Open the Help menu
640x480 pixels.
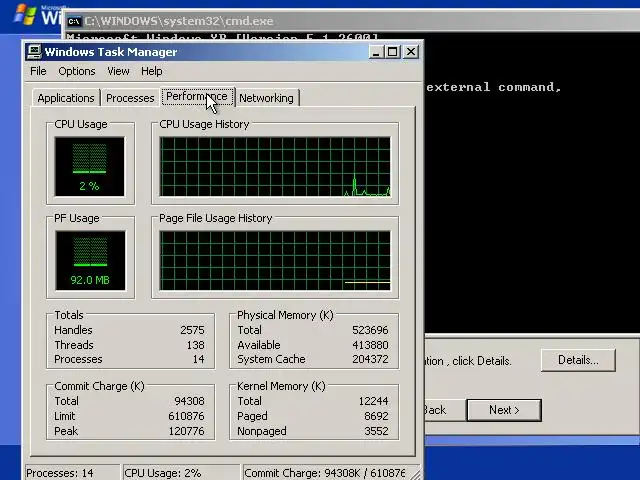(x=152, y=71)
